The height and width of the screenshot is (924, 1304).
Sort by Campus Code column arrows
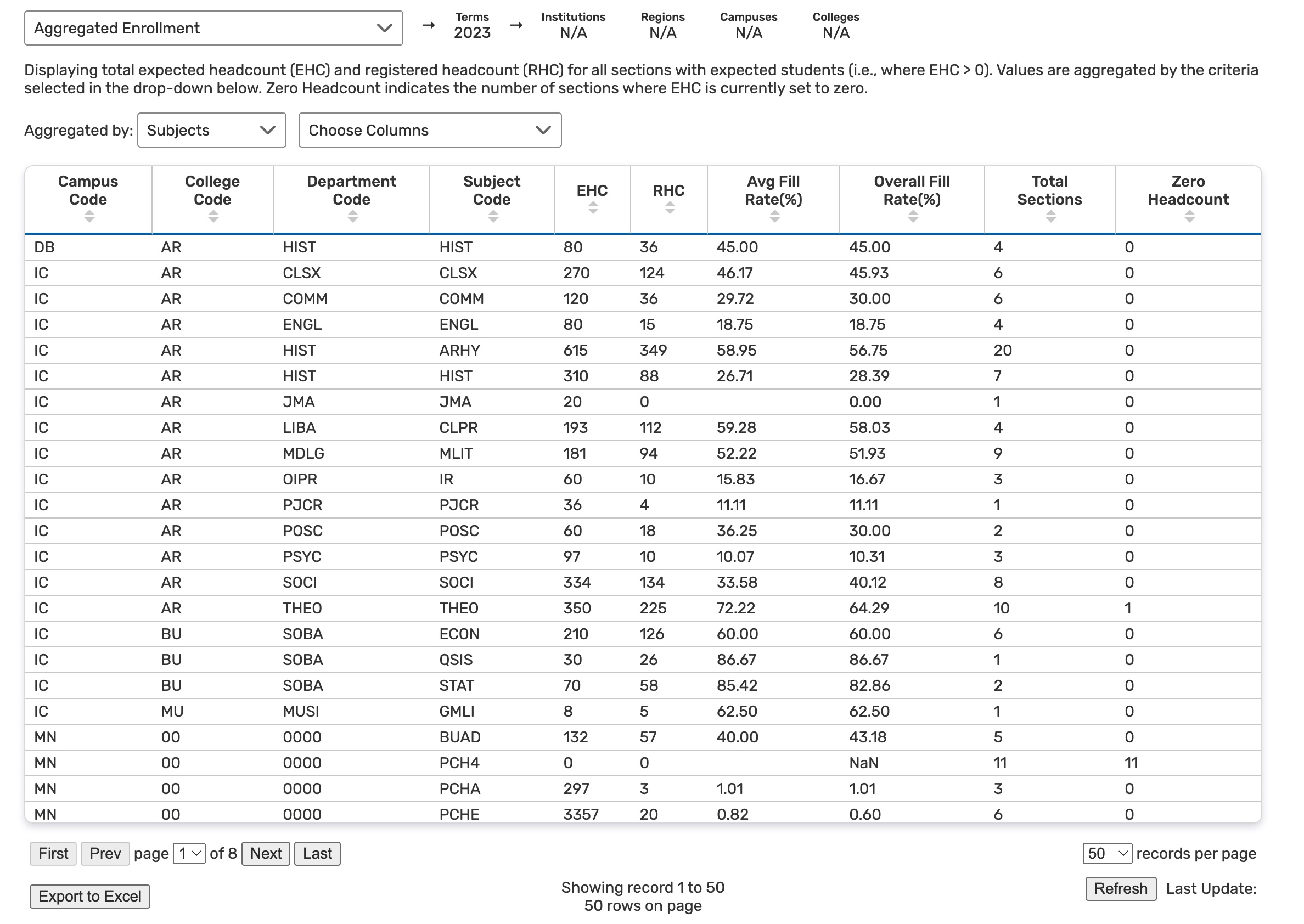coord(89,216)
